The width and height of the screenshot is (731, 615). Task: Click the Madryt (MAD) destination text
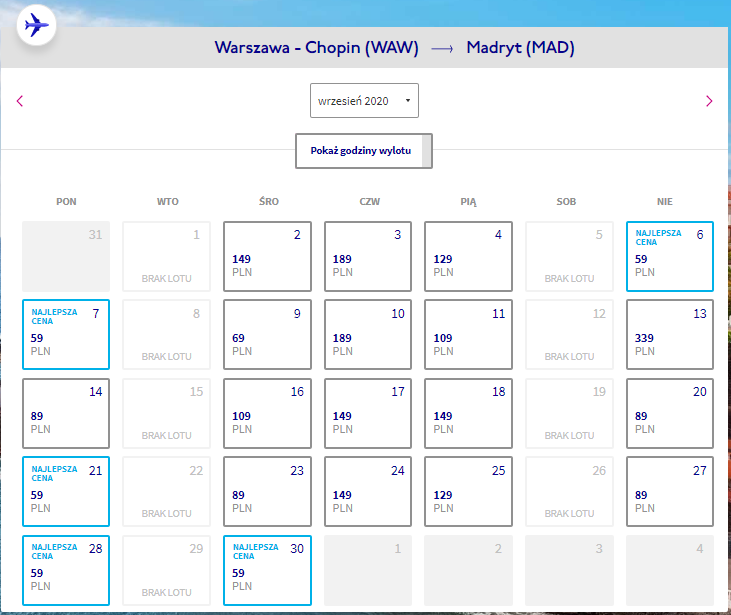(x=520, y=48)
